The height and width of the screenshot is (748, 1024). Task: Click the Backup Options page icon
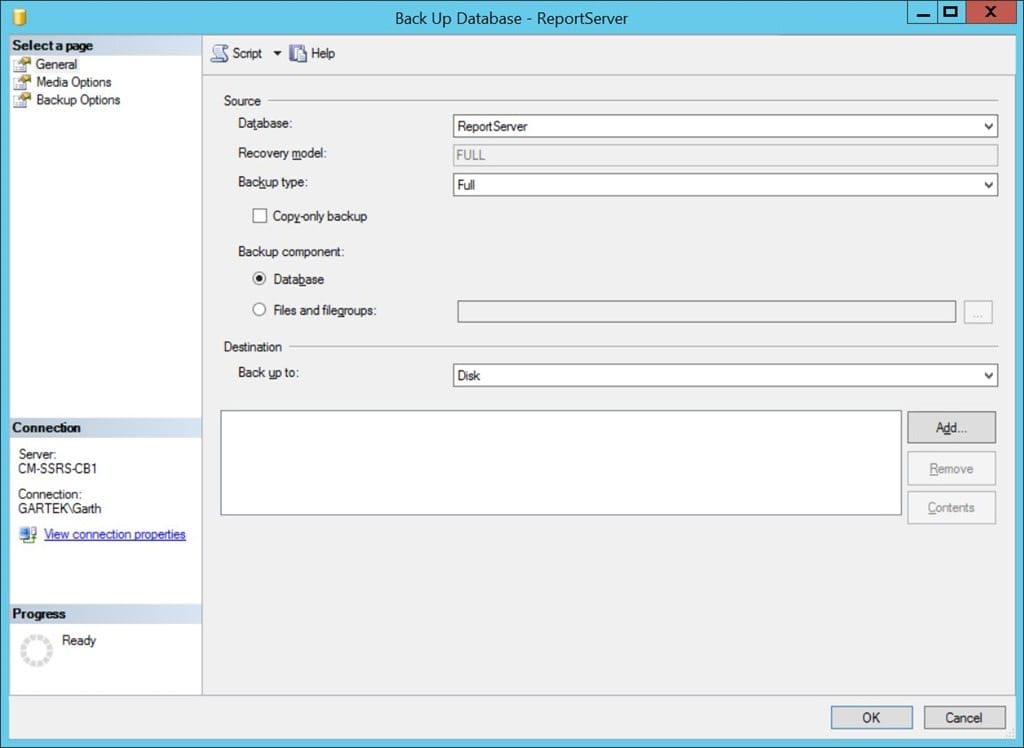pyautogui.click(x=22, y=99)
